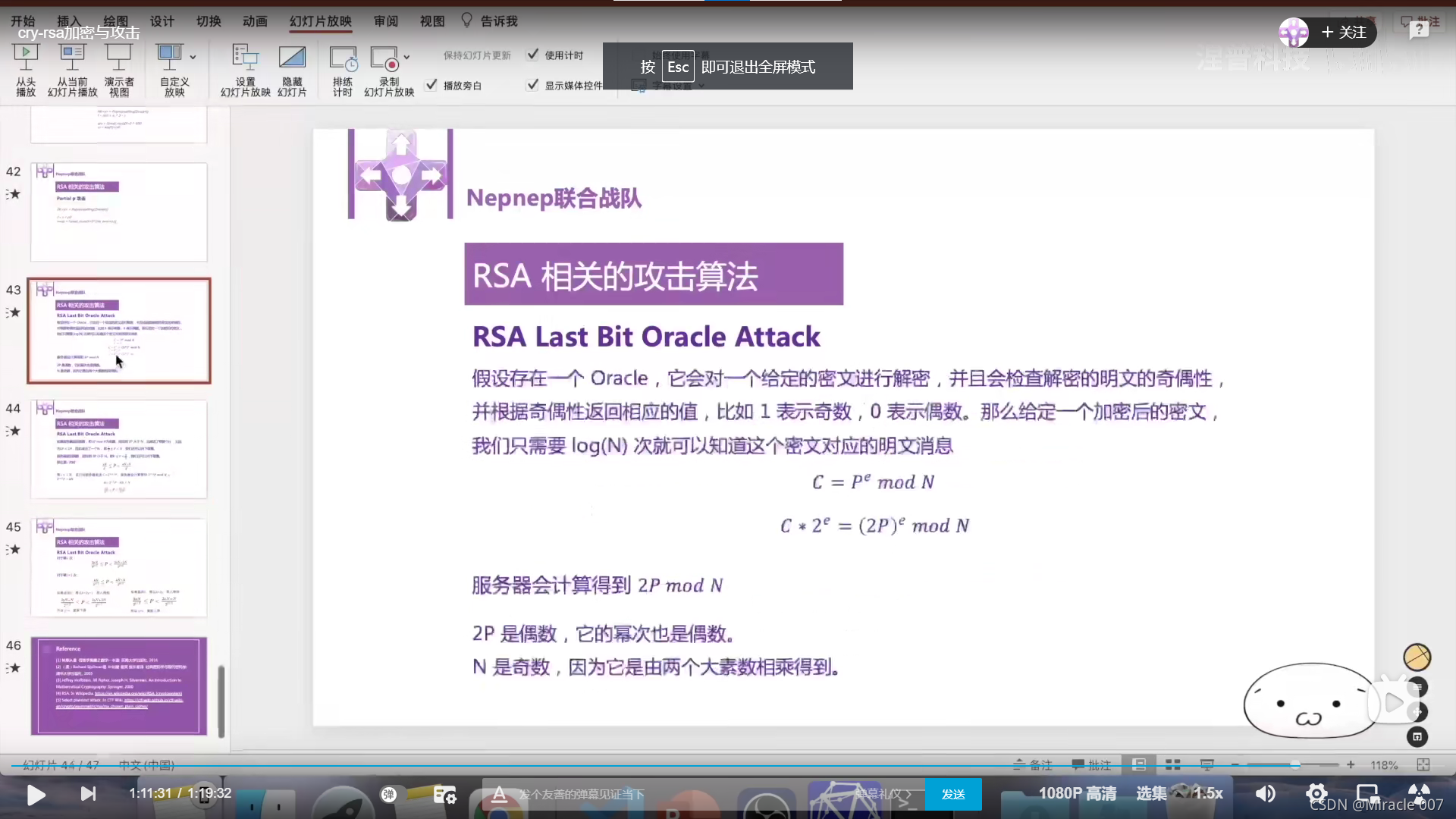This screenshot has height=819, width=1456.
Task: Uncheck the 使用计时 checkbox
Action: 533,55
